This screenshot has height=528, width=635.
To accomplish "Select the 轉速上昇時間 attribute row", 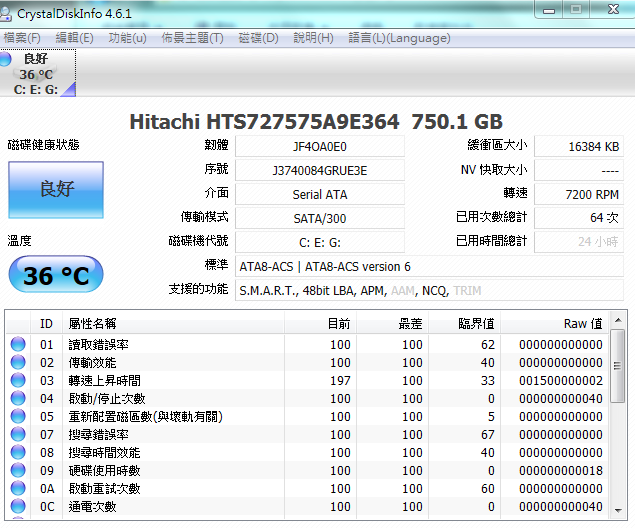I will (x=307, y=381).
